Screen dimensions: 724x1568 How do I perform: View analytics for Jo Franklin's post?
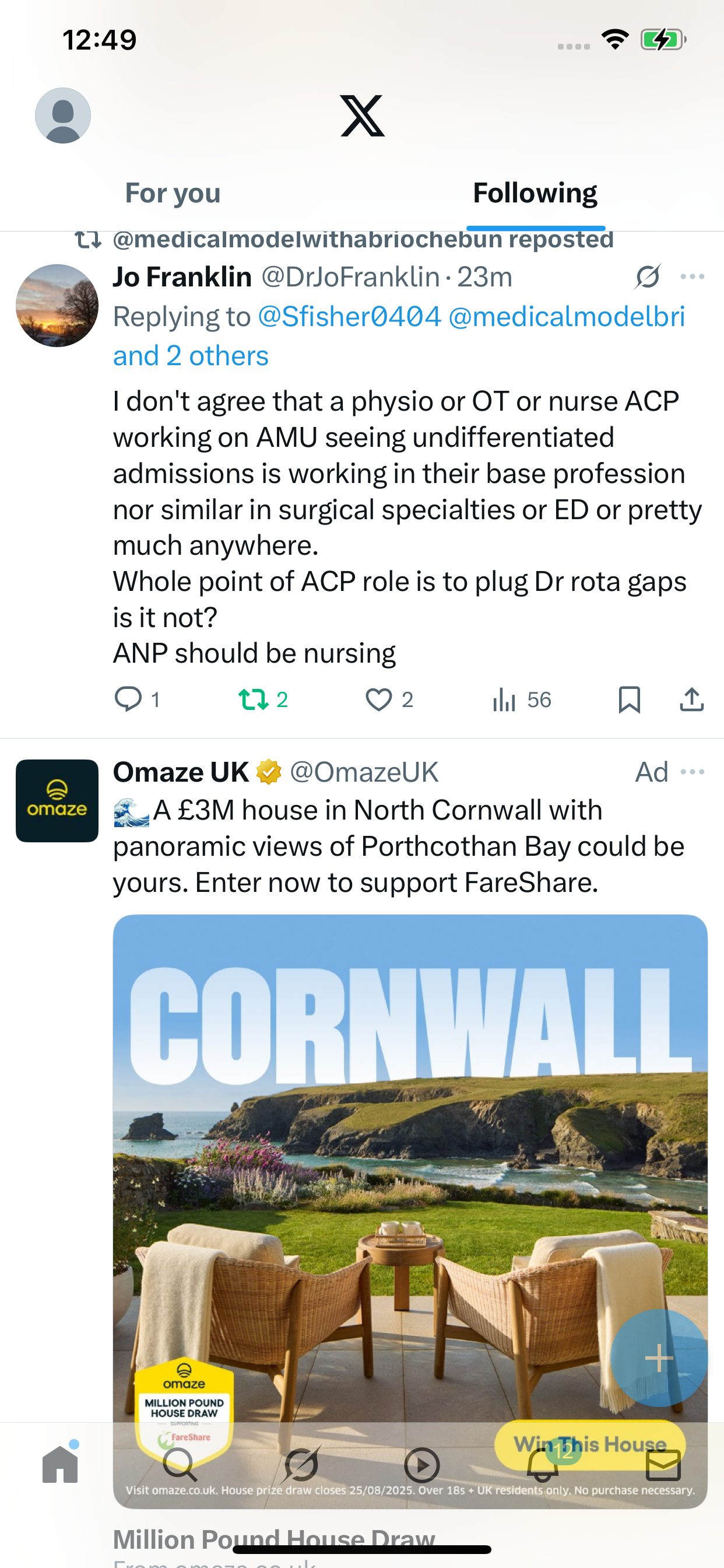click(505, 699)
